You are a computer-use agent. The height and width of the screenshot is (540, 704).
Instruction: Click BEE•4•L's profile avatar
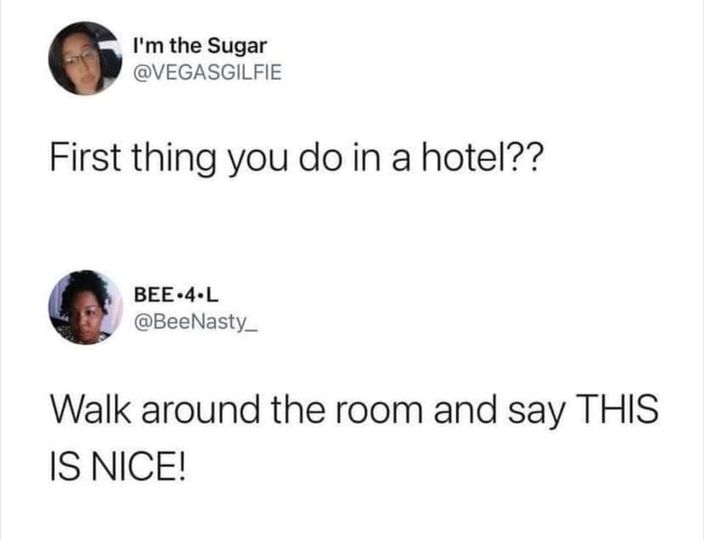pyautogui.click(x=85, y=307)
